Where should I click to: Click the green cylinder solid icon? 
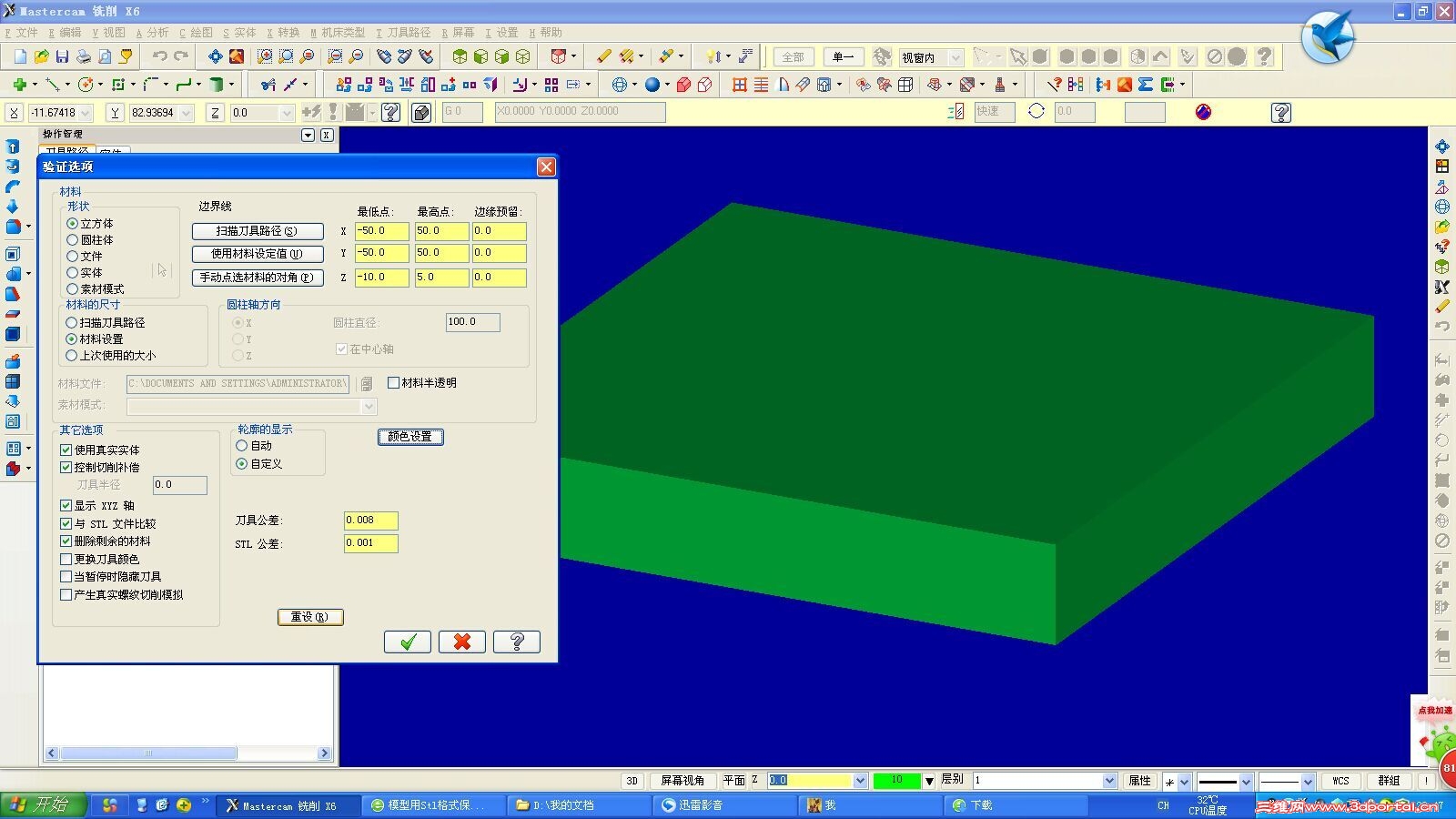[217, 85]
